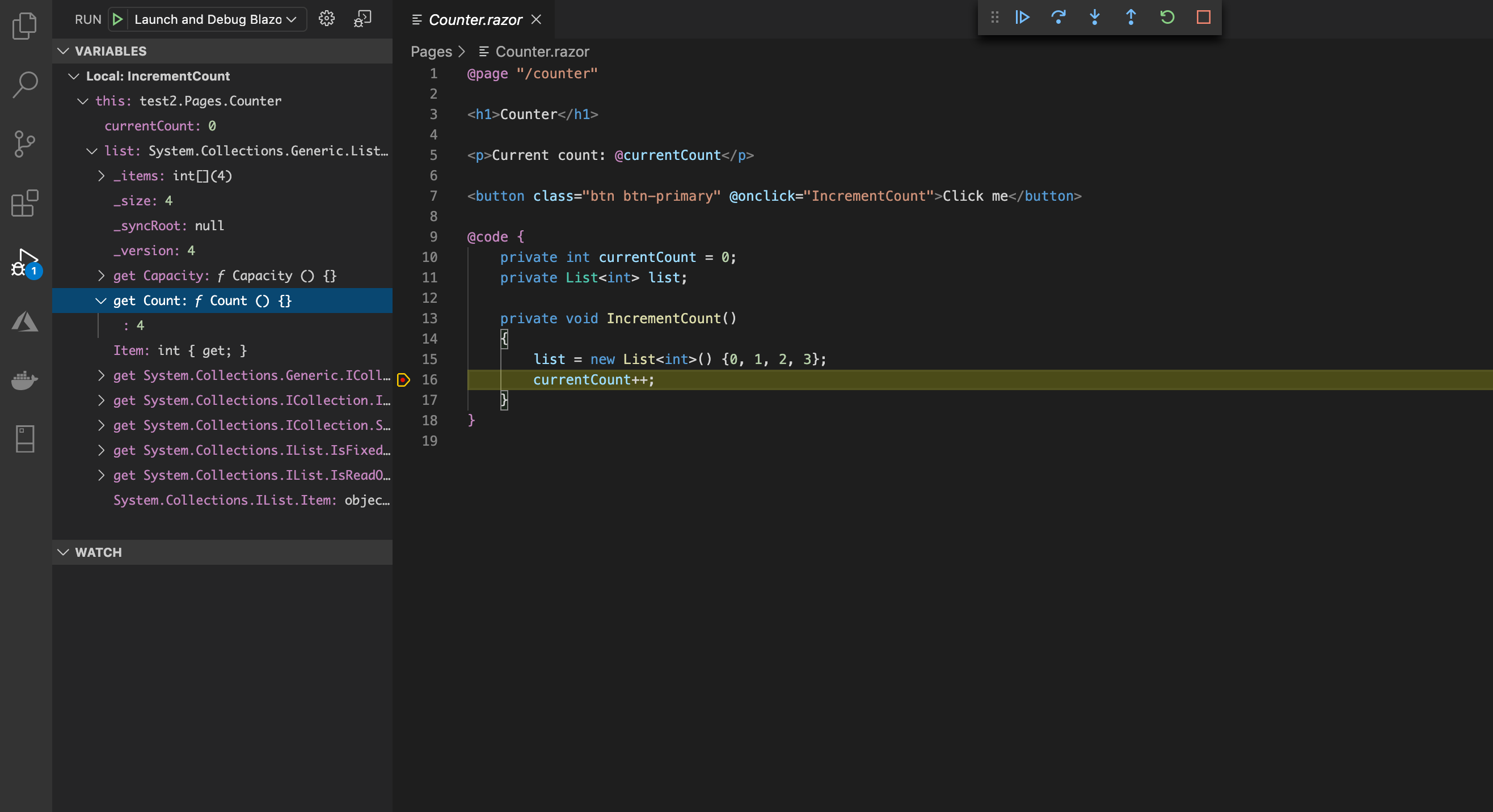Image resolution: width=1493 pixels, height=812 pixels.
Task: Click the button element's Click me text
Action: click(976, 196)
